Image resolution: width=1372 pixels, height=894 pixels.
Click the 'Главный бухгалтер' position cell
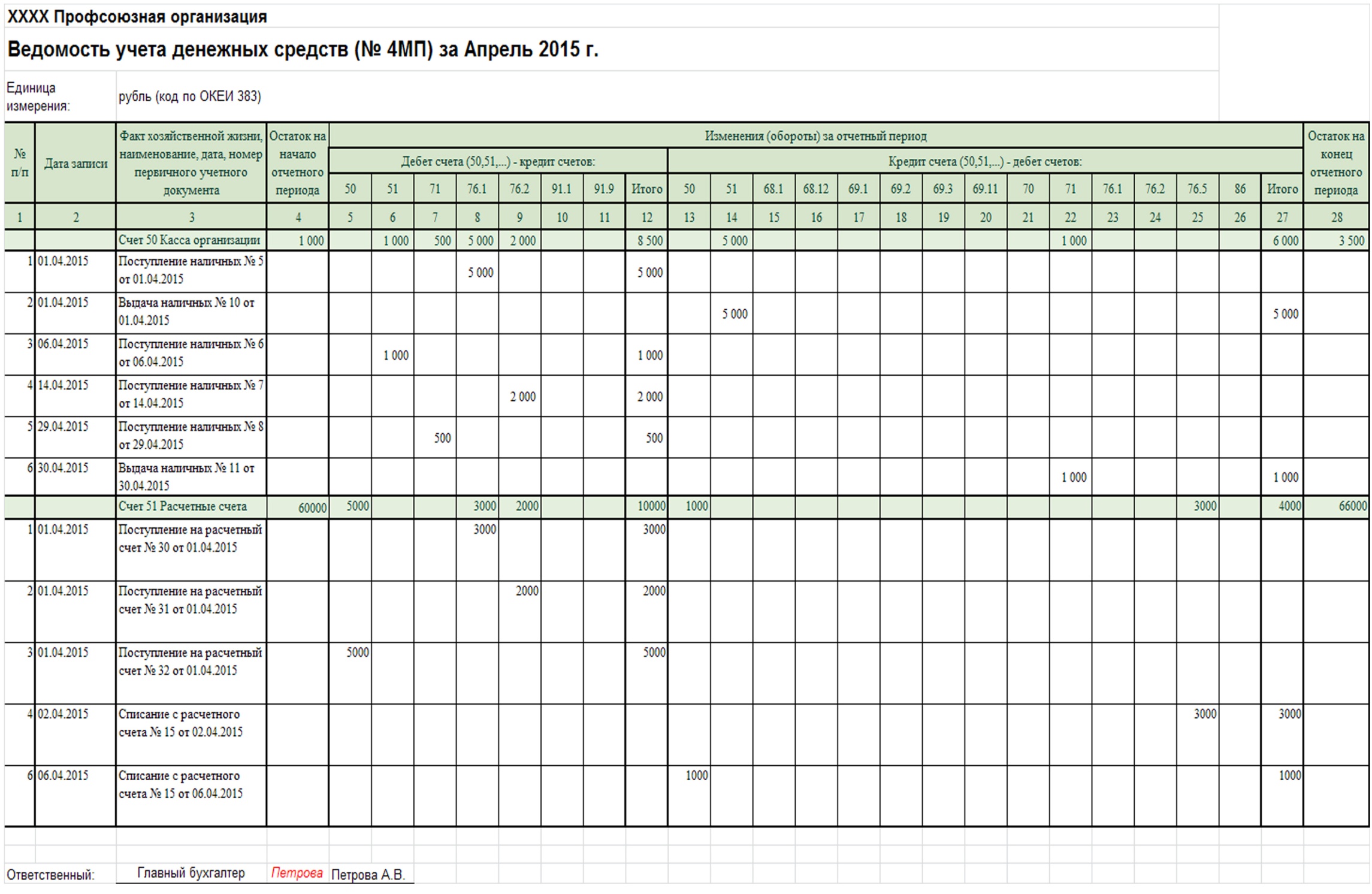coord(191,873)
